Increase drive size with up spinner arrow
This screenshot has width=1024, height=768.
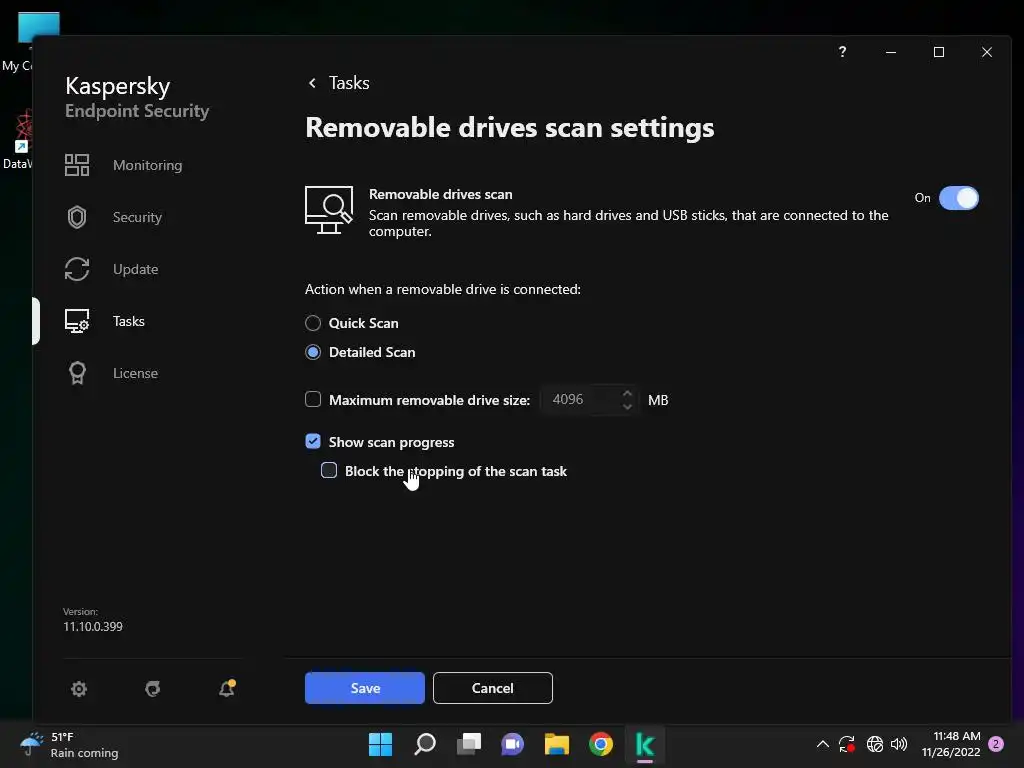pyautogui.click(x=627, y=394)
